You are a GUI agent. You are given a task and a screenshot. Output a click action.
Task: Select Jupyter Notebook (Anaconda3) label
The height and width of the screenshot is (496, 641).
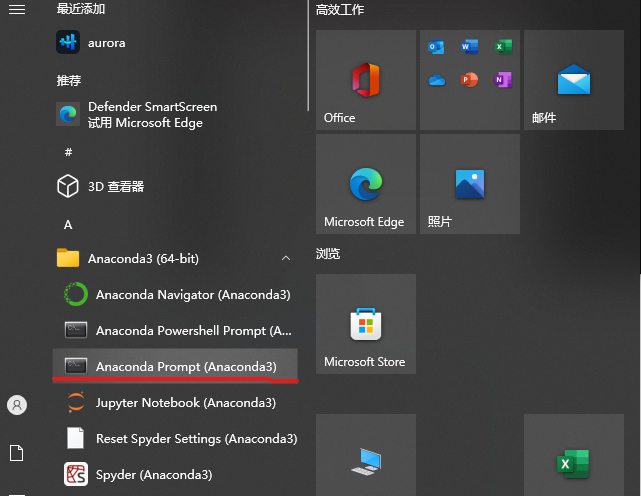pos(186,402)
